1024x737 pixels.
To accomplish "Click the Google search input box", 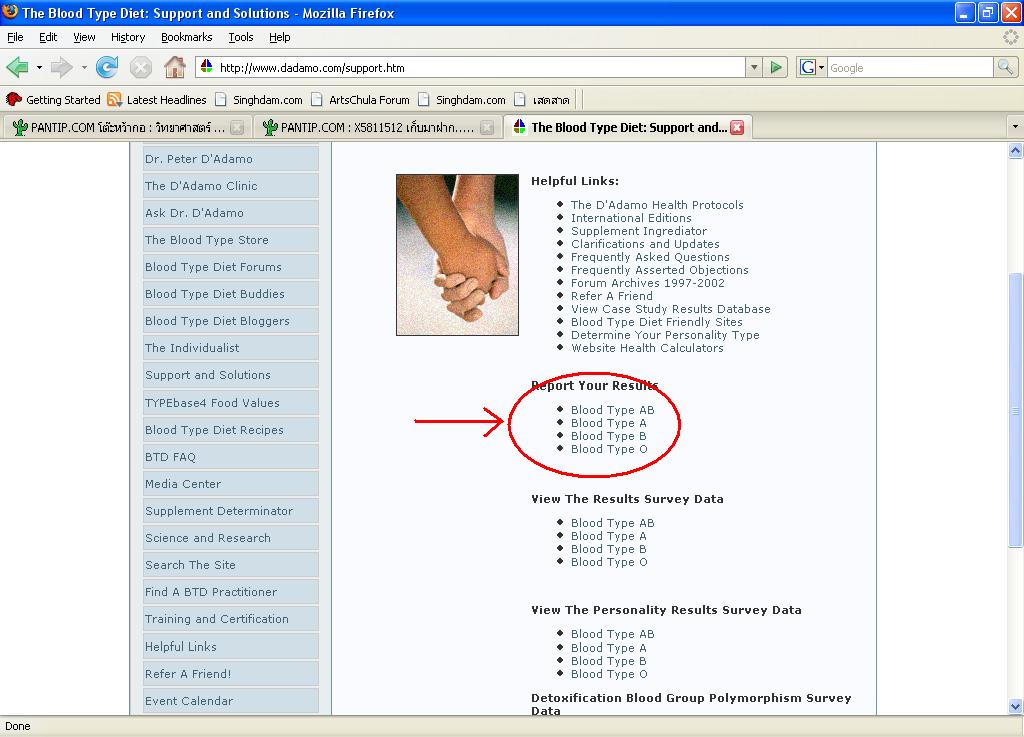I will click(x=910, y=67).
